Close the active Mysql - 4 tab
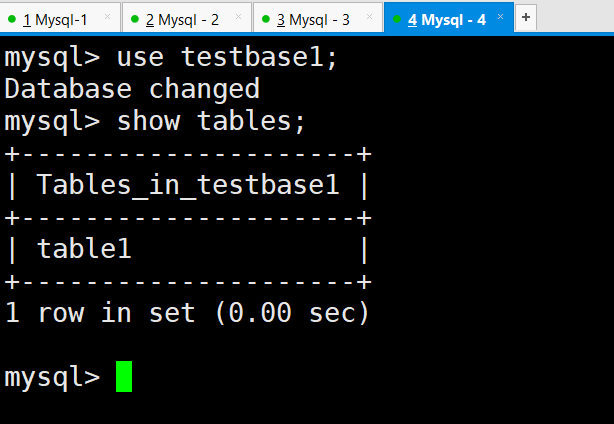 tap(500, 17)
